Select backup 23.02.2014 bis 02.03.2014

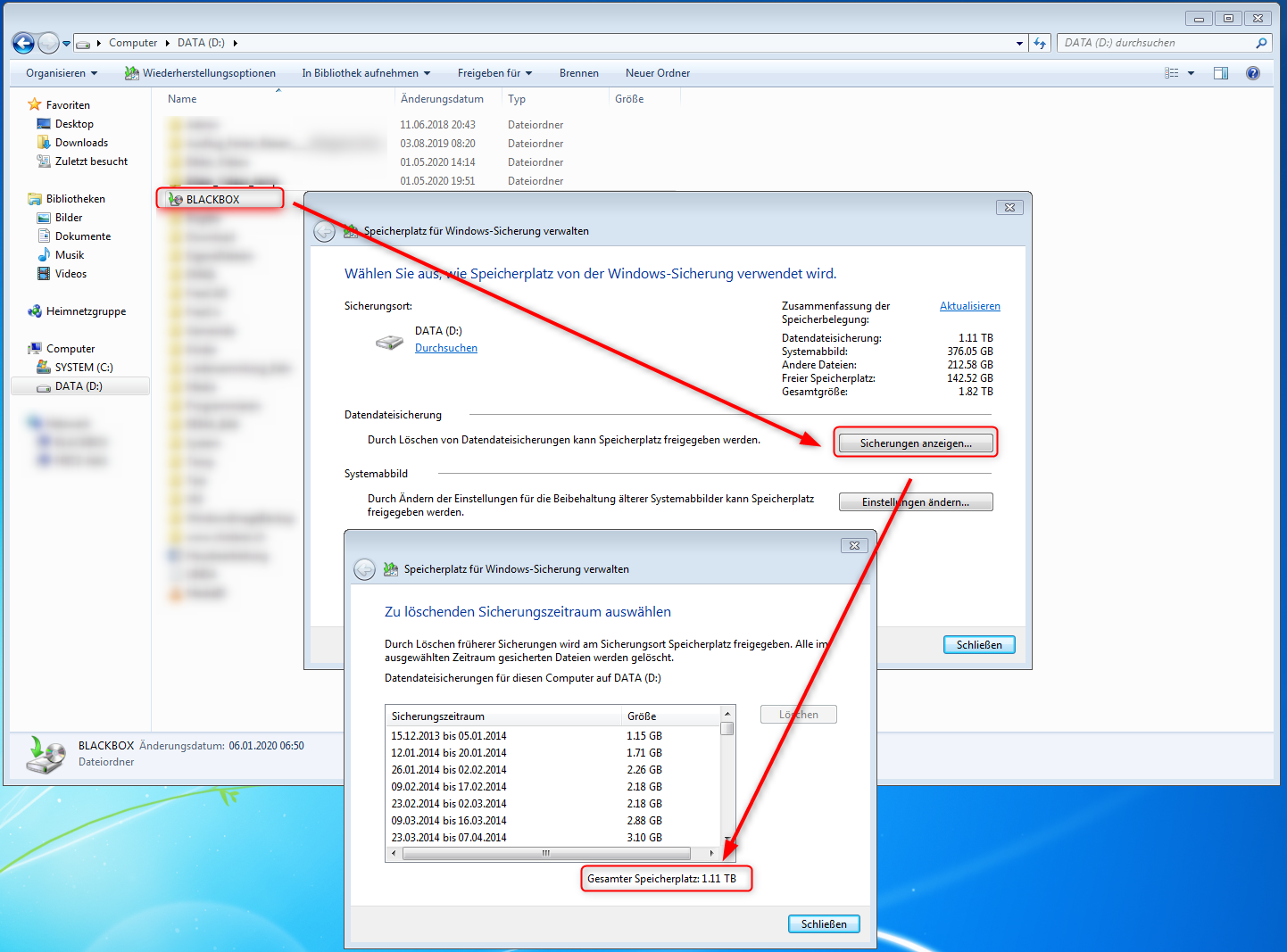click(x=553, y=804)
